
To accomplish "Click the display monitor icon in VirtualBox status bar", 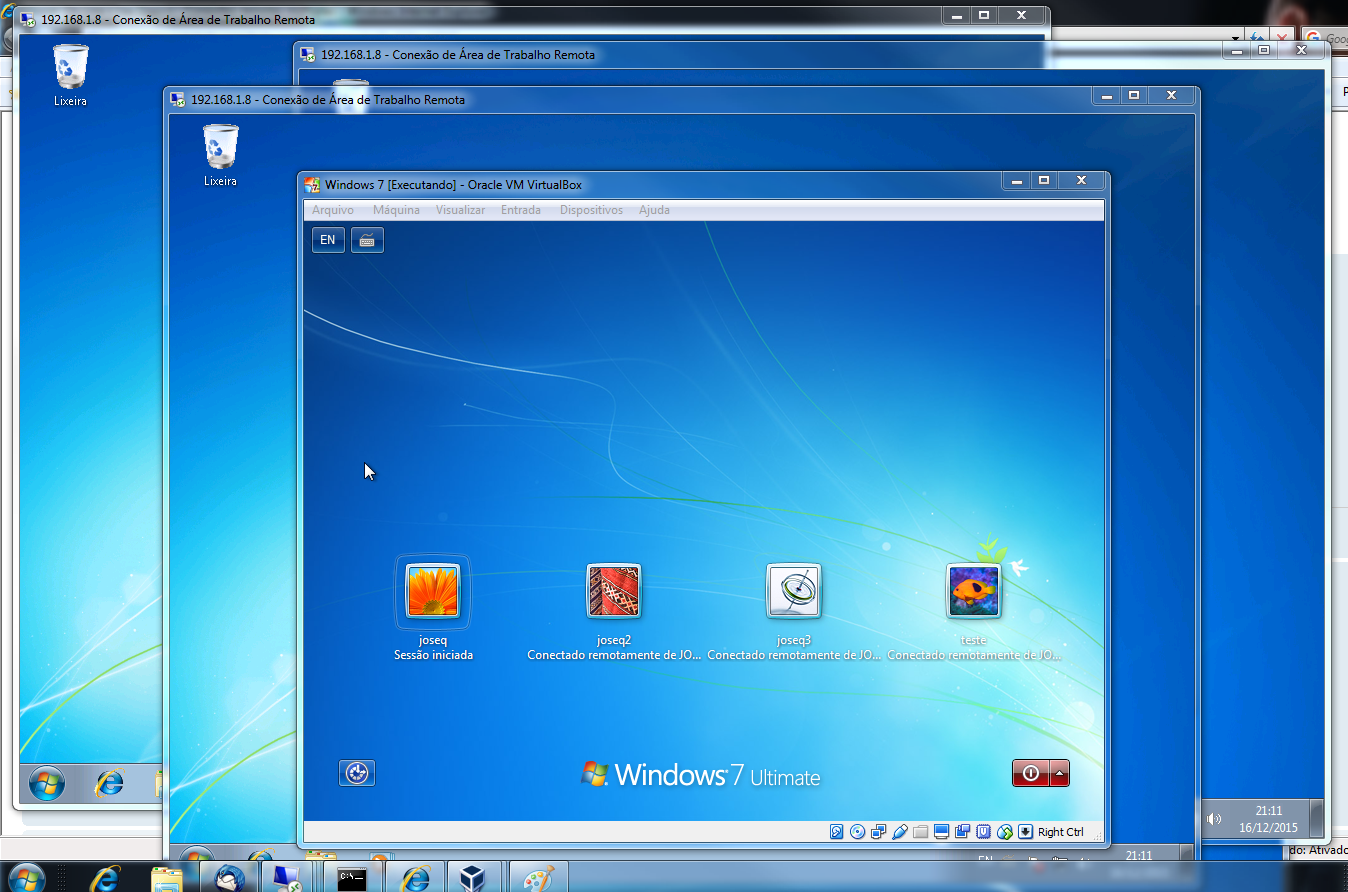I will [941, 832].
